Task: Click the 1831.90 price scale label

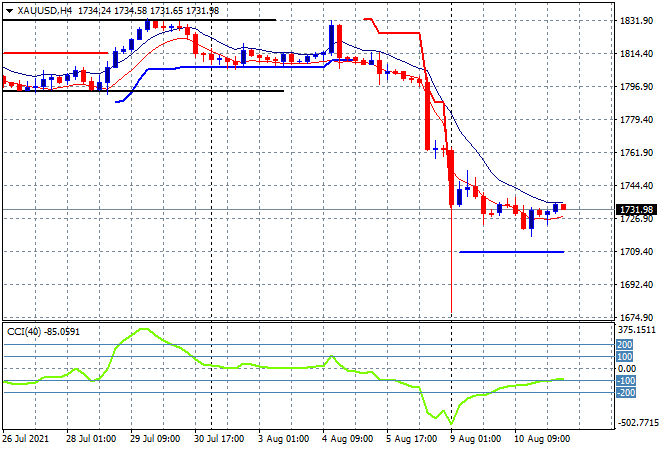Action: (636, 21)
